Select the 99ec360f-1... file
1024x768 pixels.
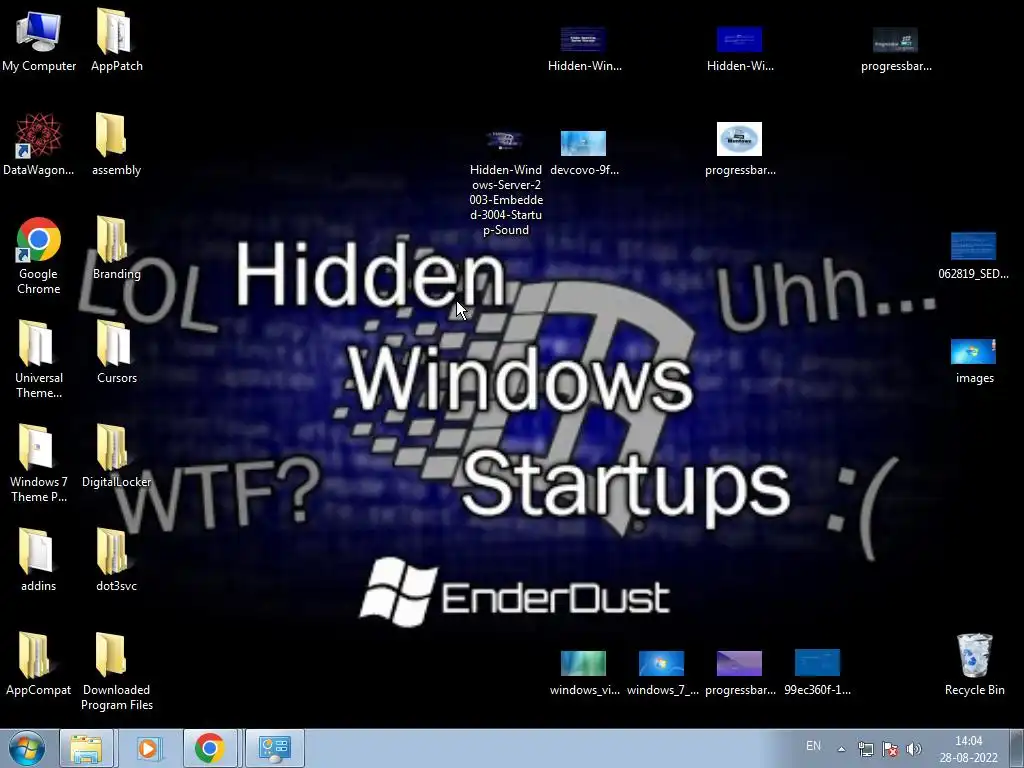(x=818, y=673)
